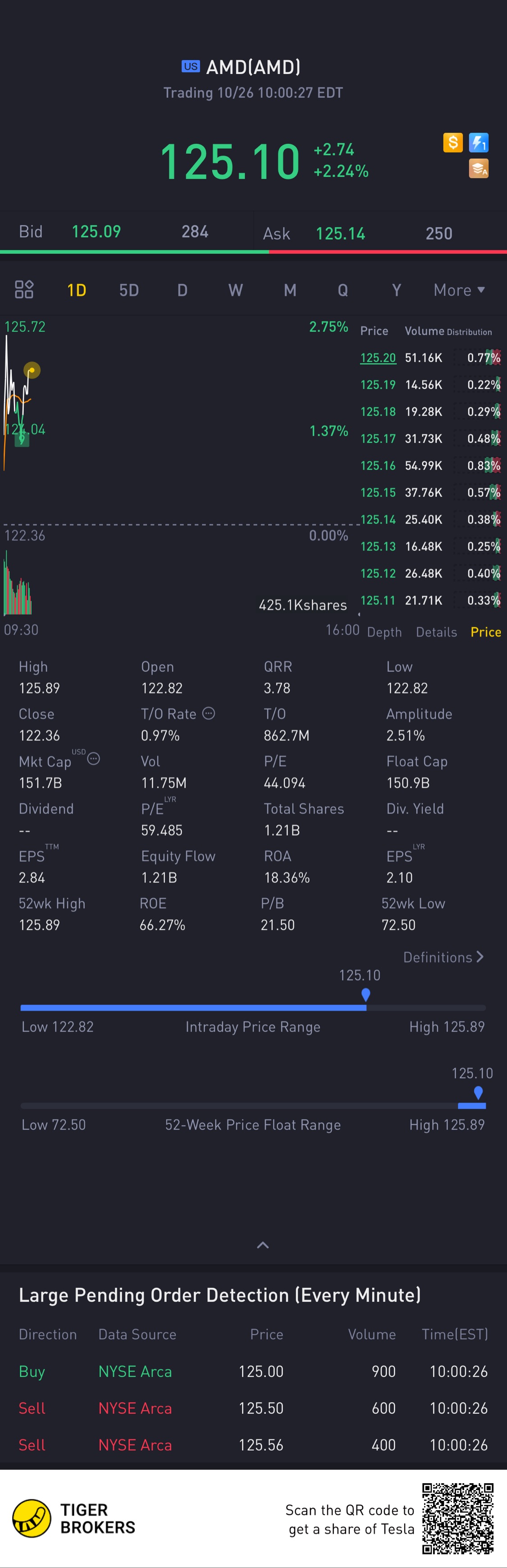Screen dimensions: 507x1568
Task: Select the 125.17 price distribution row
Action: (430, 439)
